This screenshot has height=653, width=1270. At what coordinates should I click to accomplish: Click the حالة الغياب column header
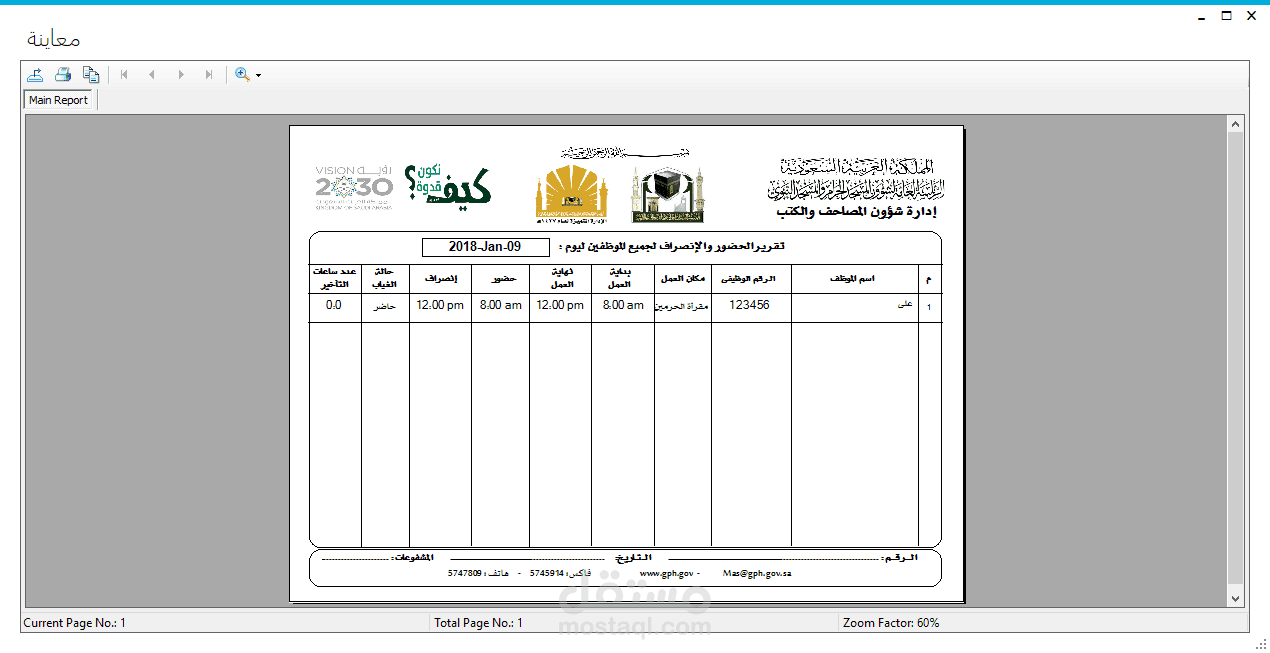pyautogui.click(x=385, y=278)
